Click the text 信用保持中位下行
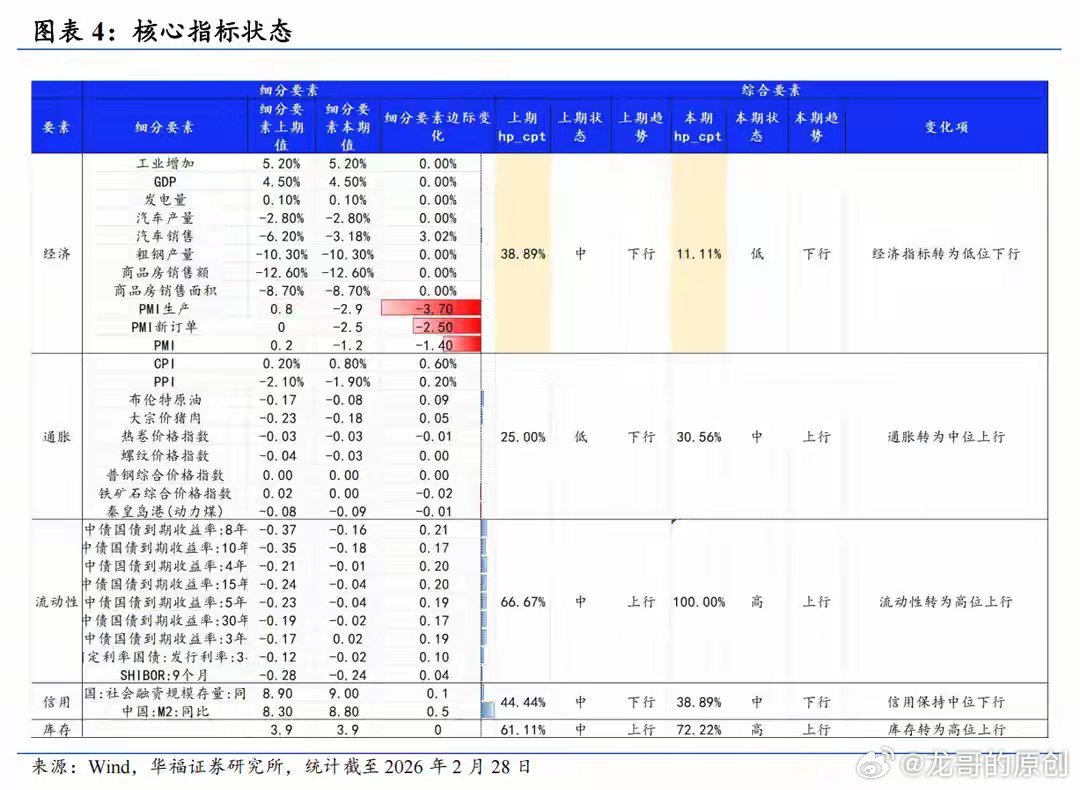 (946, 702)
